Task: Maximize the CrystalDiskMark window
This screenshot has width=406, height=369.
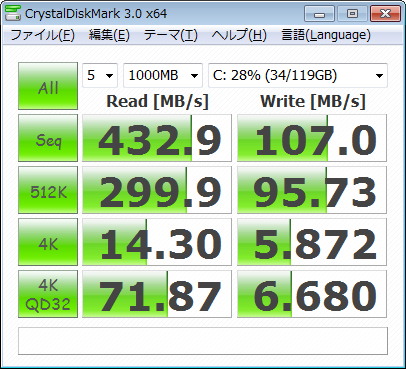Action: (x=352, y=14)
